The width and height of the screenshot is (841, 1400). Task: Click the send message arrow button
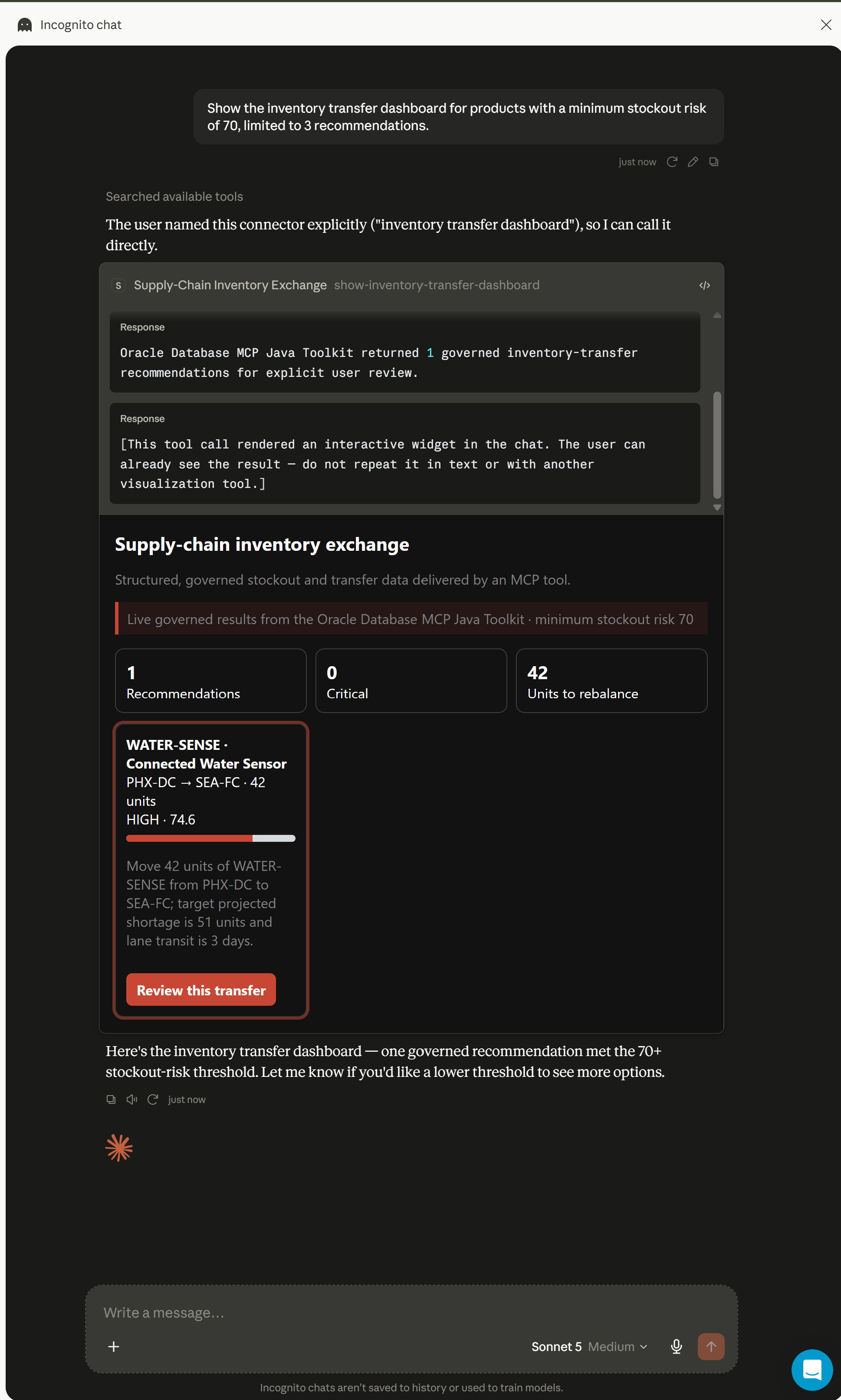tap(711, 1347)
